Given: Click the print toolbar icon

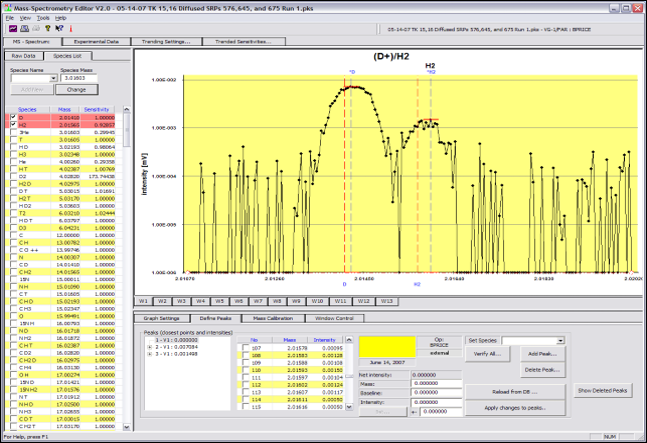Looking at the screenshot, I should (35, 29).
